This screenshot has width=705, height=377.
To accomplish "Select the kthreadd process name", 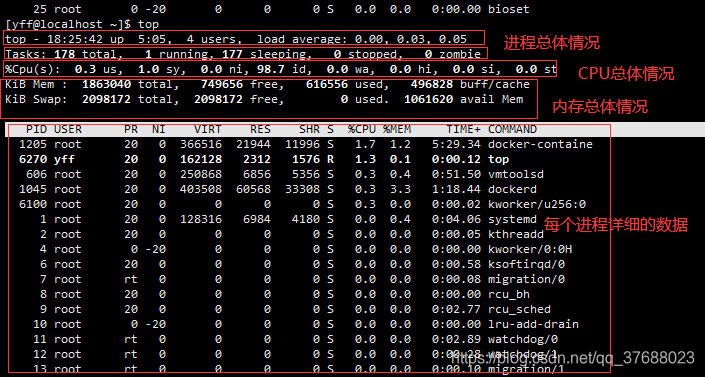I will 516,234.
